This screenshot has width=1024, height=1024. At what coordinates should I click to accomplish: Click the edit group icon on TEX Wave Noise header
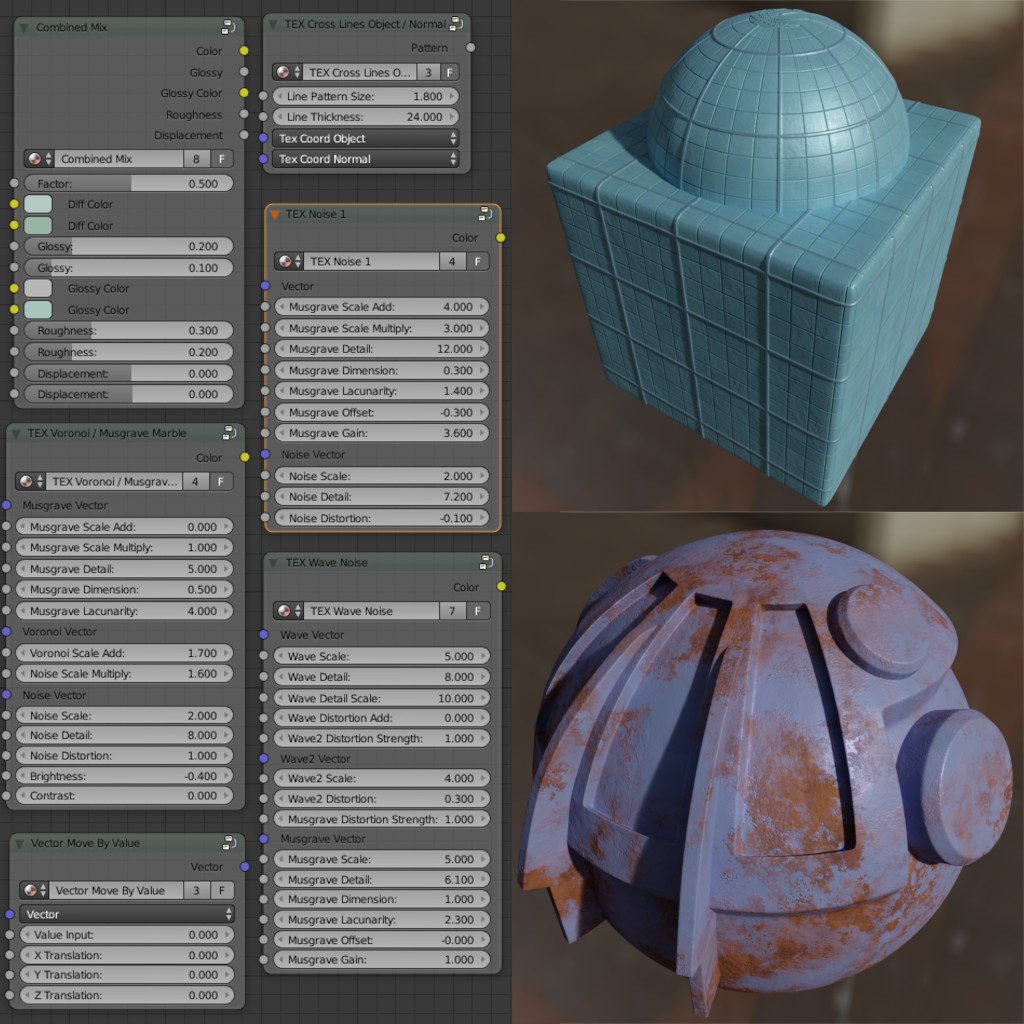click(x=488, y=562)
